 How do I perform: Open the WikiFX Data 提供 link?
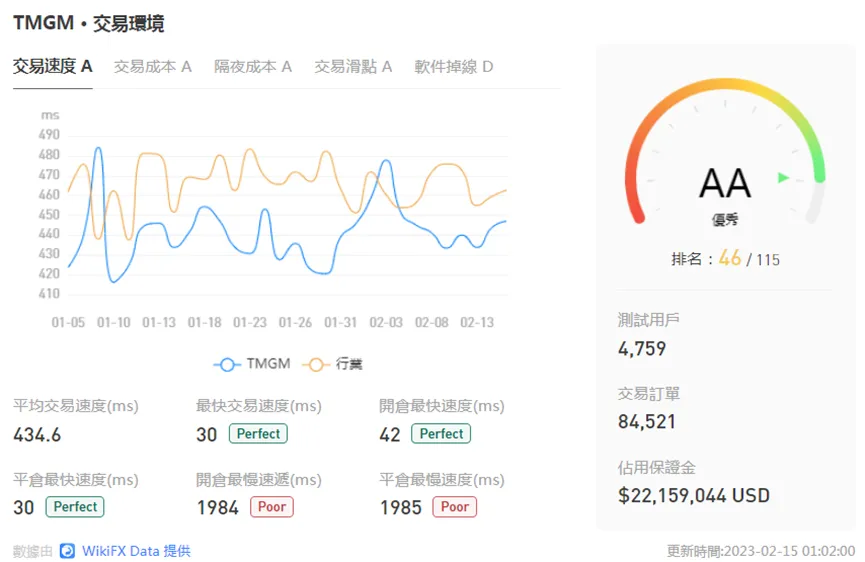[x=136, y=550]
